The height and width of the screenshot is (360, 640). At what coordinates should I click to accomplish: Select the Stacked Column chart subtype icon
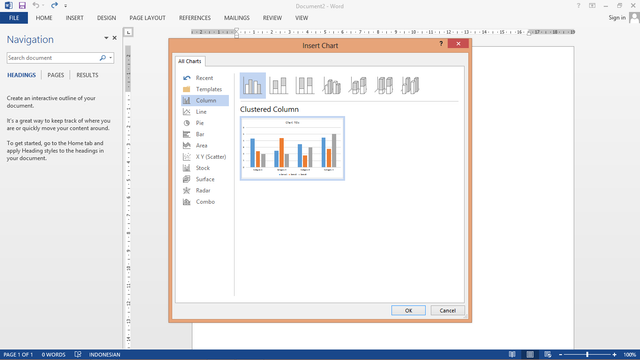click(x=278, y=86)
